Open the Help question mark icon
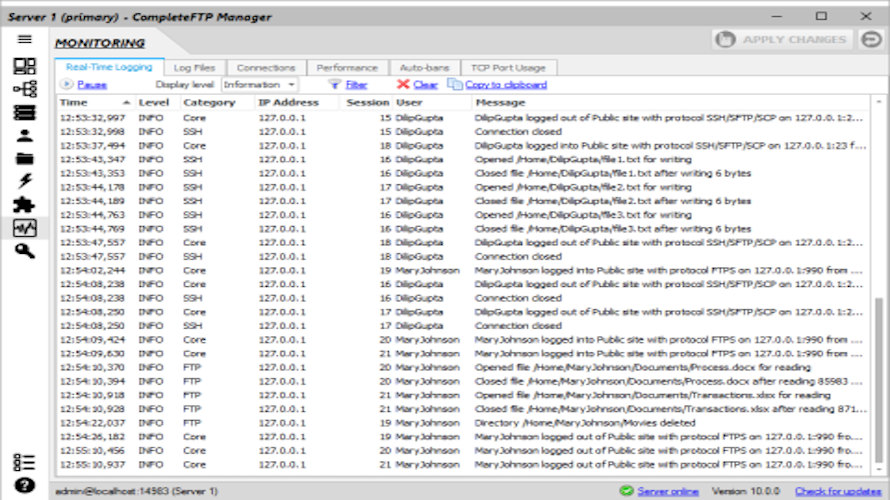890x500 pixels. coord(24,487)
